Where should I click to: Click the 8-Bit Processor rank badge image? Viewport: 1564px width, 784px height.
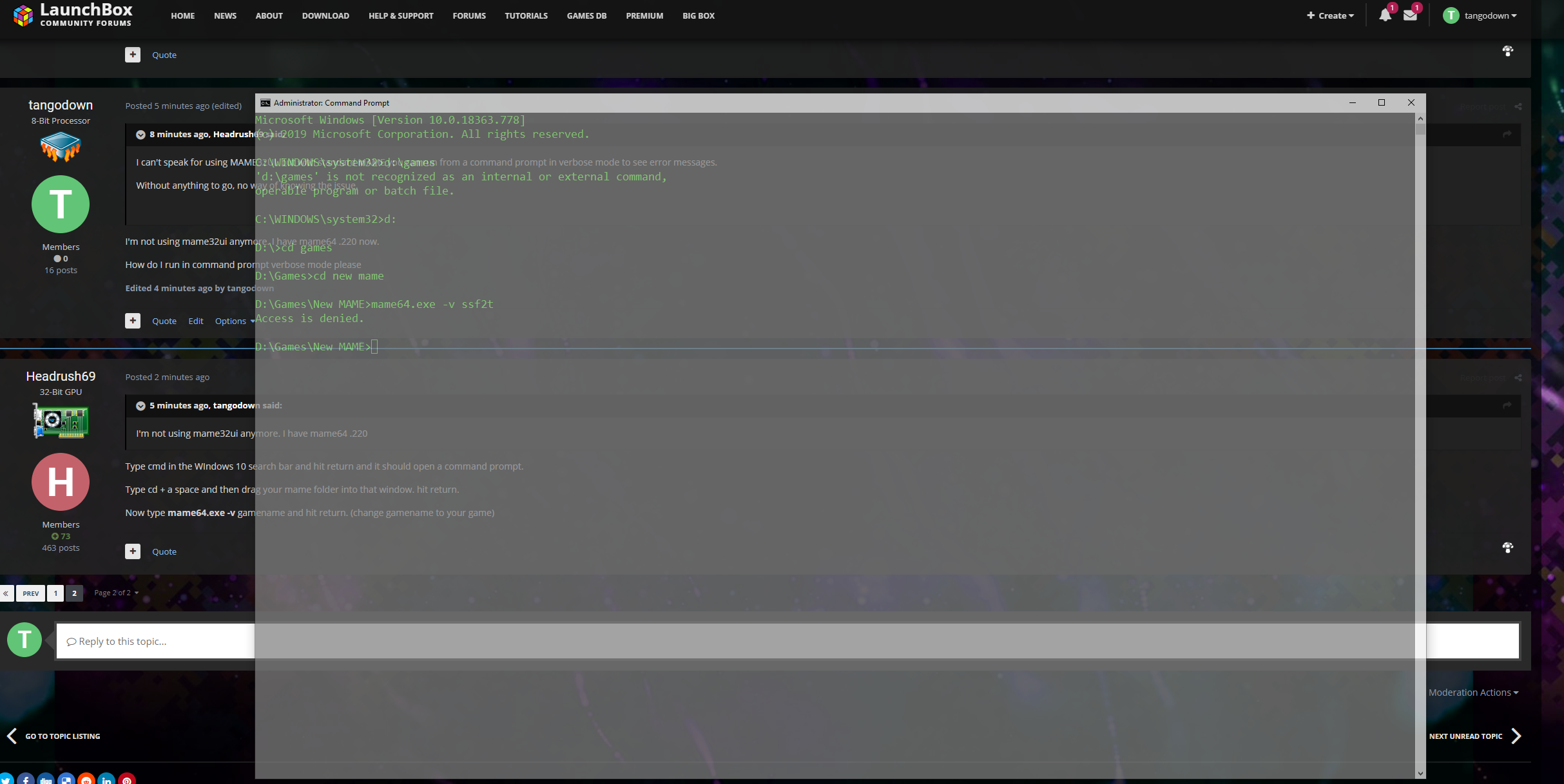coord(61,146)
